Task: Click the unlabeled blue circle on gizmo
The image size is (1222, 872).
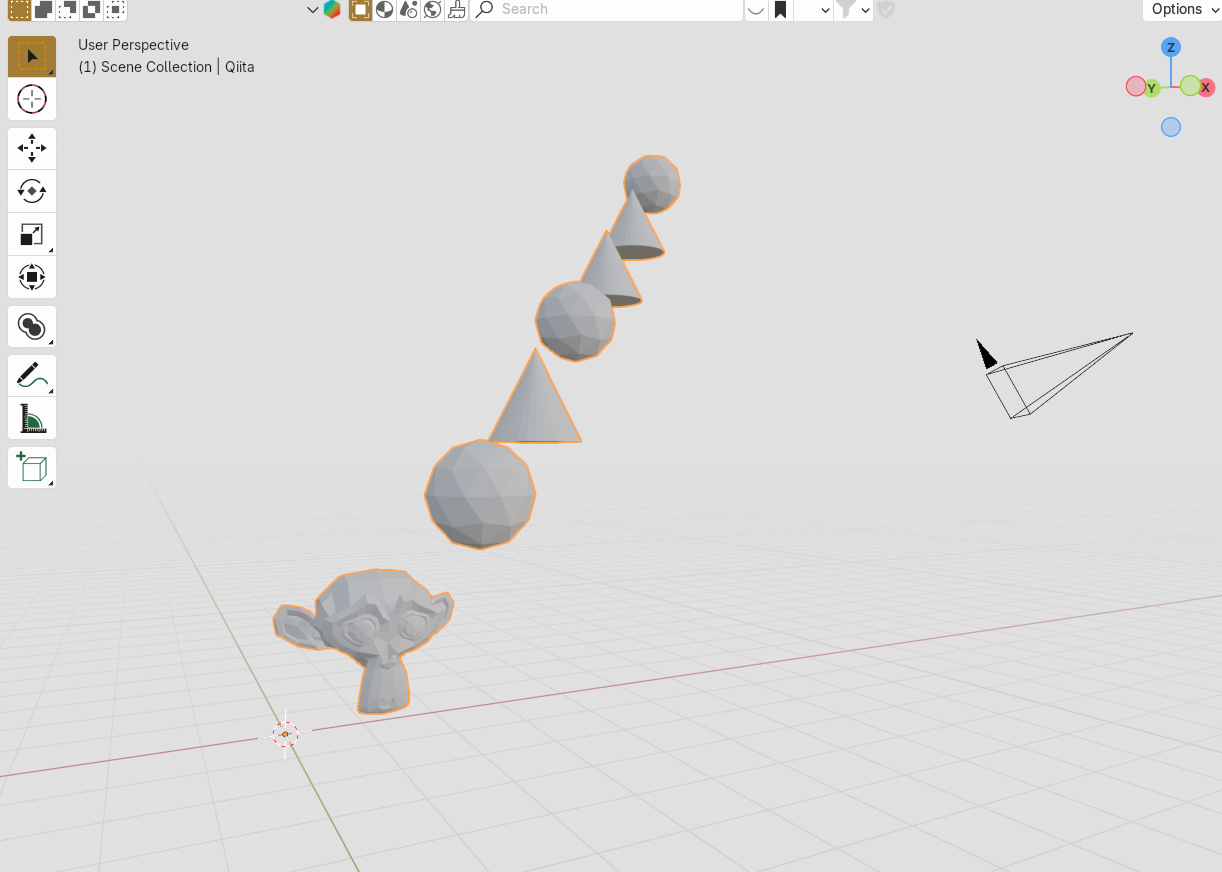Action: point(1171,127)
